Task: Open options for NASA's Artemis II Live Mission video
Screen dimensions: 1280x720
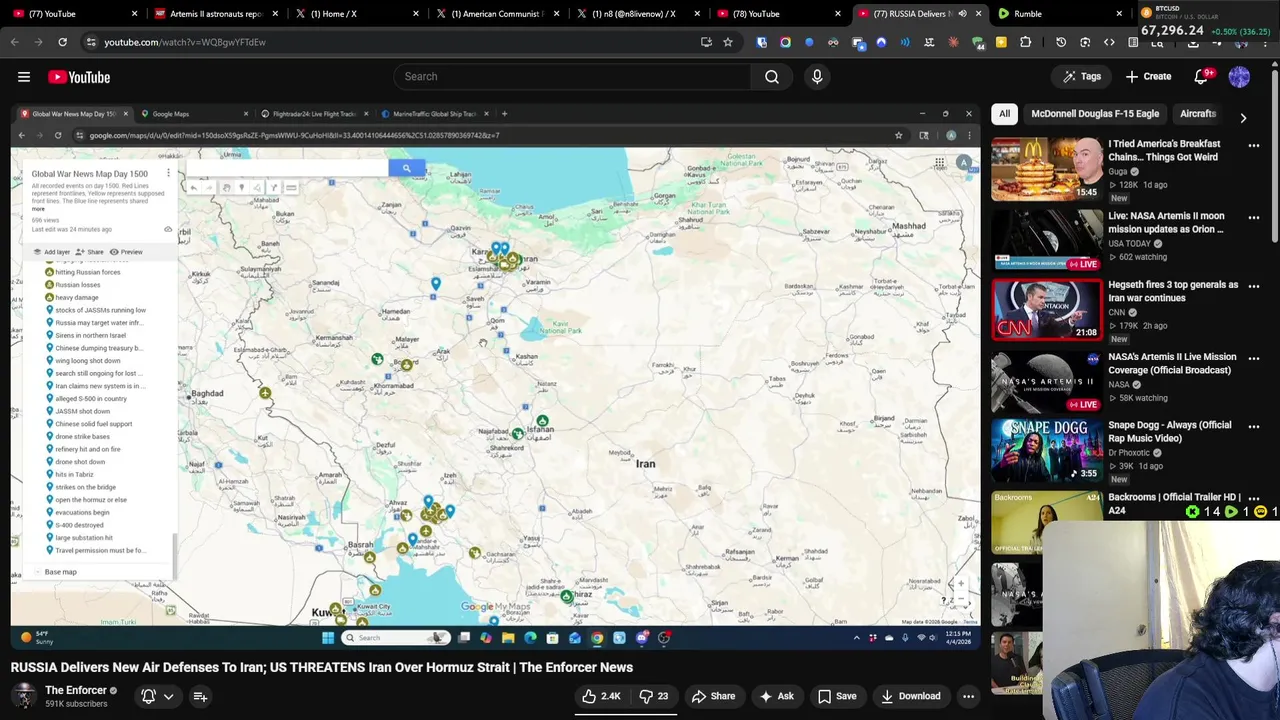Action: [1254, 358]
